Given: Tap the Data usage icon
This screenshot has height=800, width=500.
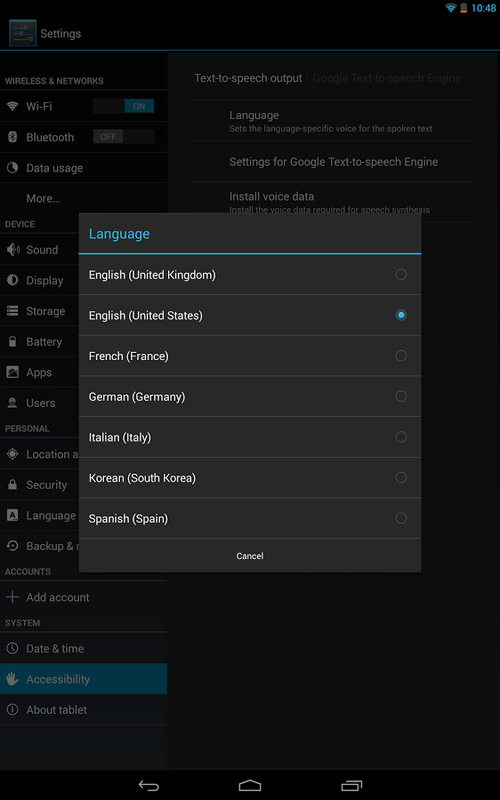Looking at the screenshot, I should click(12, 168).
